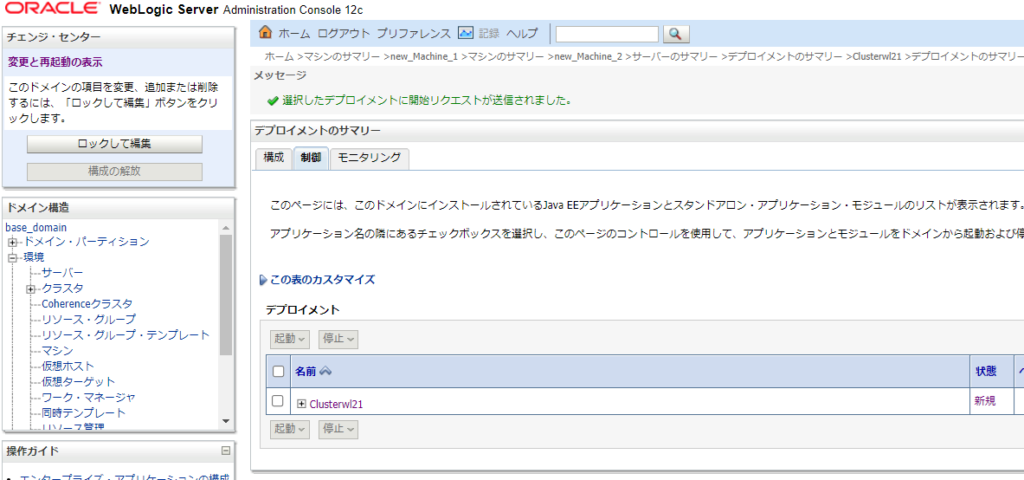1024x480 pixels.
Task: Click the domain structure scrollbar down arrow
Action: (x=226, y=421)
